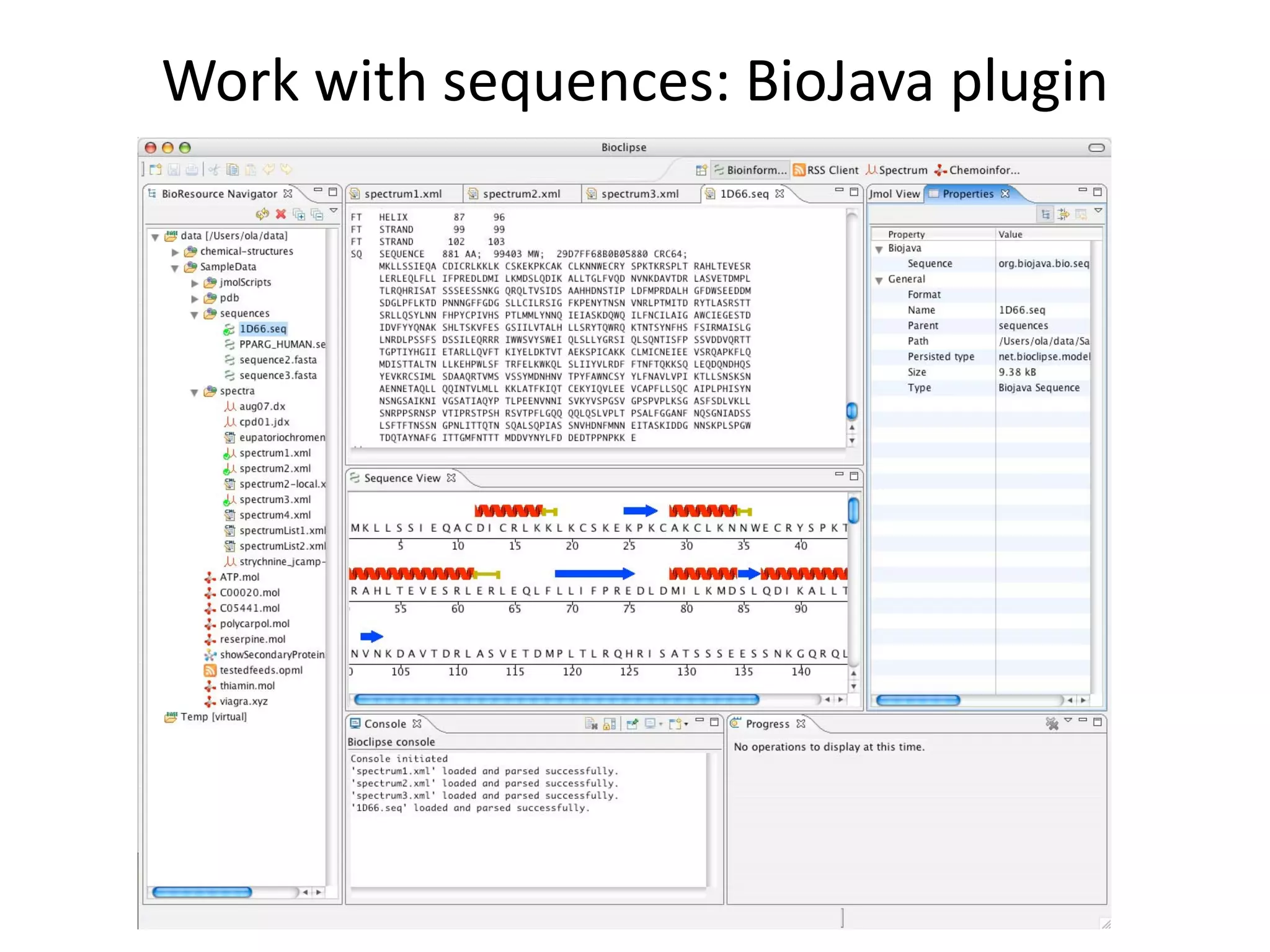Close the 1D66.seq editor tab
Screen dimensions: 1270x952
(780, 193)
